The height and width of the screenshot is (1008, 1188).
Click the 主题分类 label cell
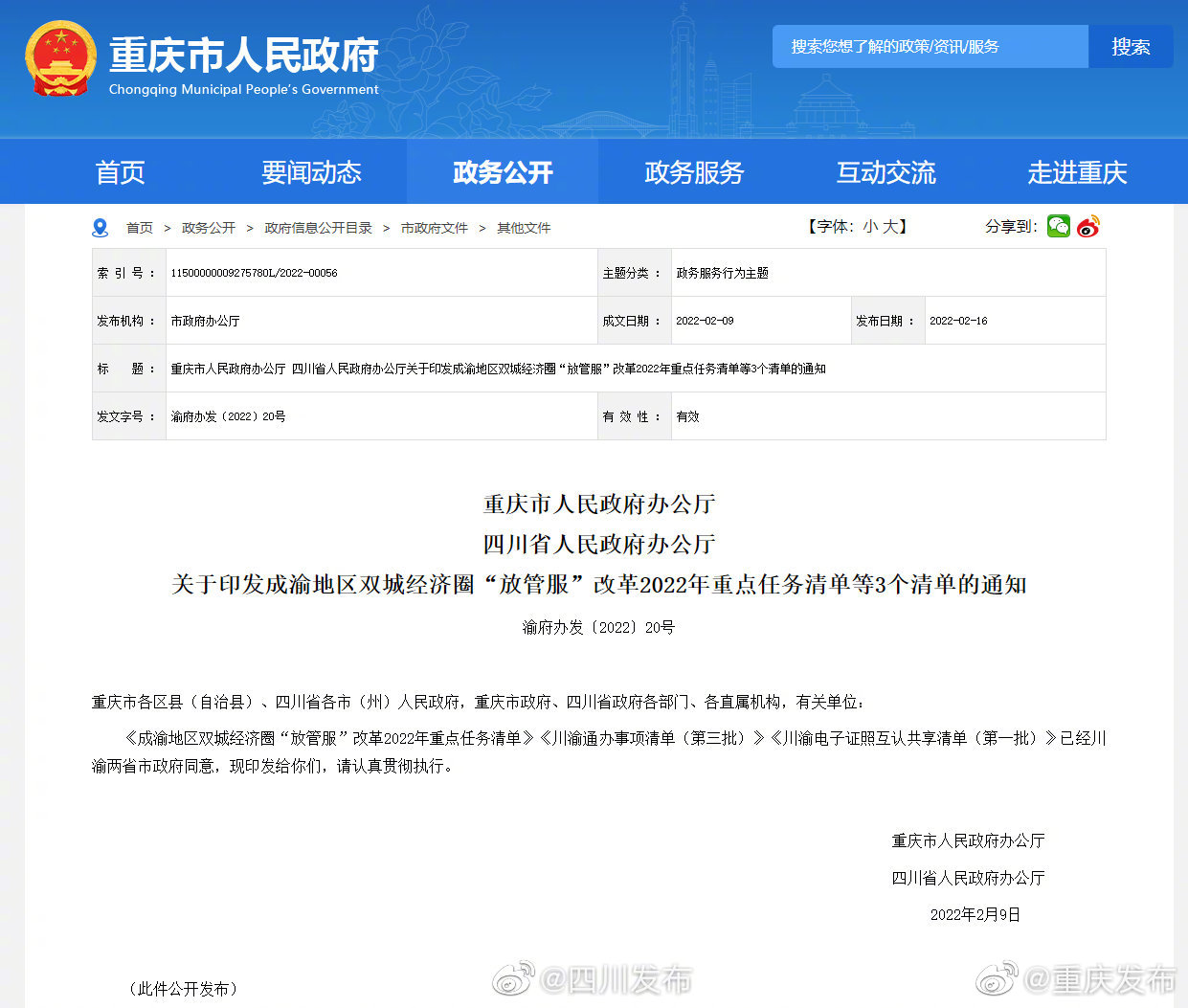(635, 273)
